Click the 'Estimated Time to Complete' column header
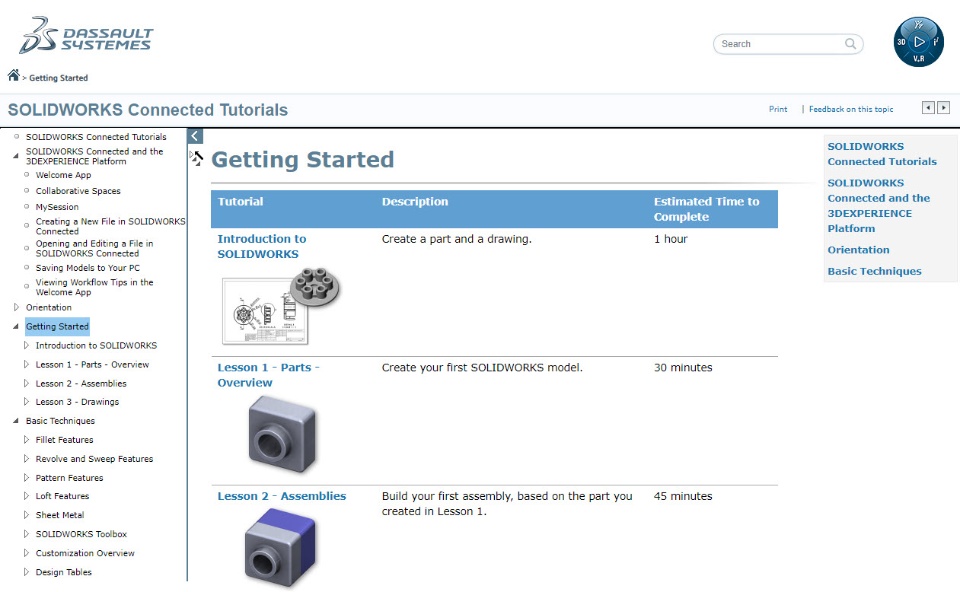The width and height of the screenshot is (960, 592). (706, 209)
